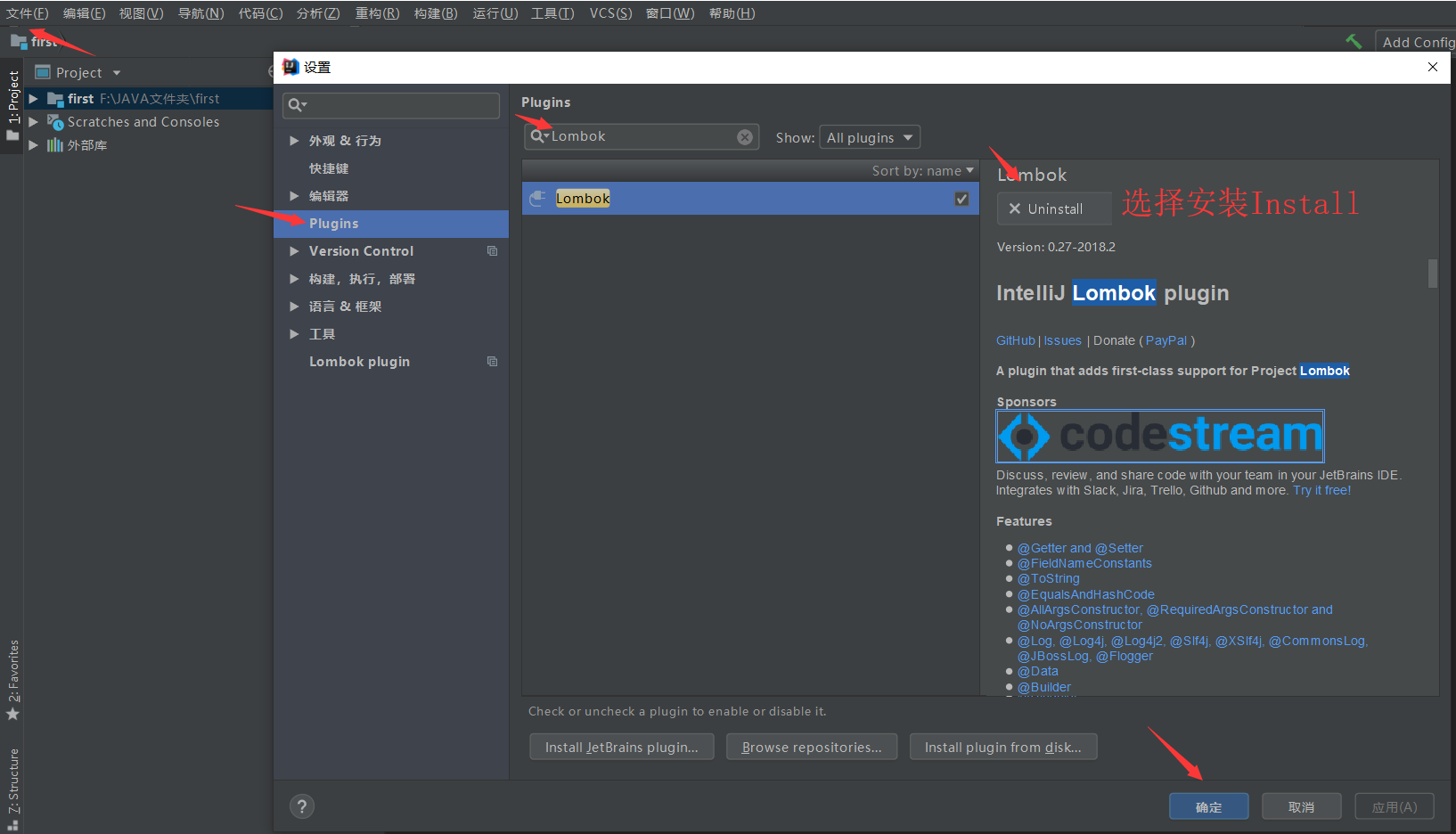The image size is (1456, 834).
Task: Toggle the Lombok plugin enabled checkbox
Action: [961, 199]
